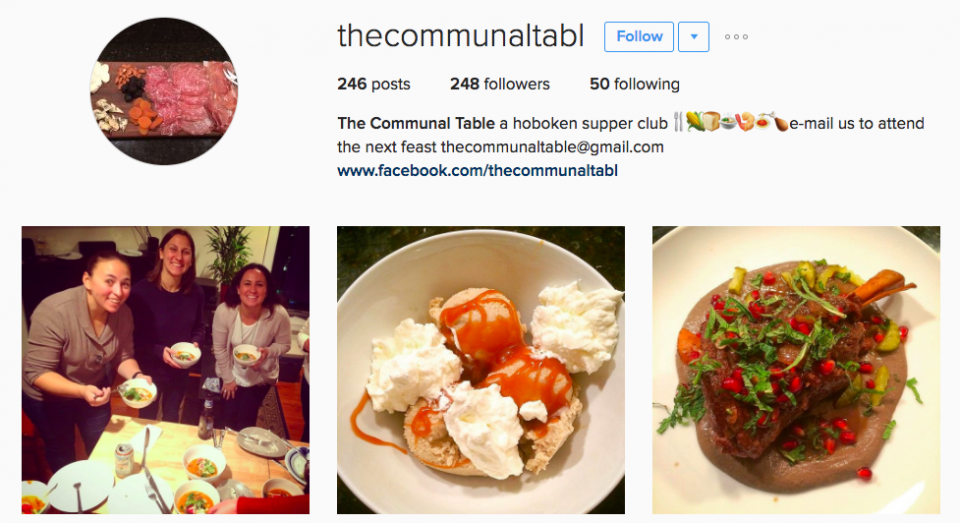Open the photo of three women holding bowls
The height and width of the screenshot is (523, 960).
coord(165,370)
